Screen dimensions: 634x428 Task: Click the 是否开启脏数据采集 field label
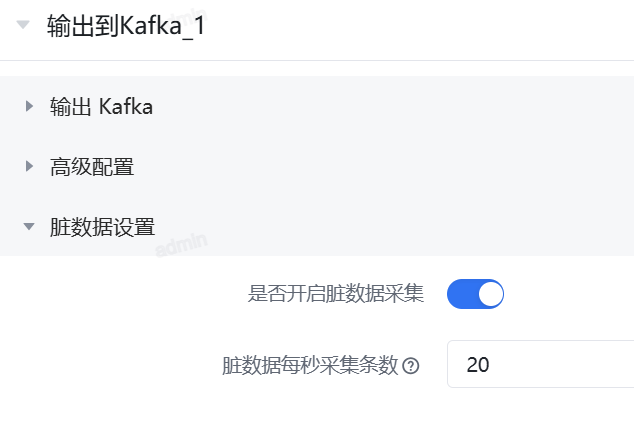coord(336,294)
